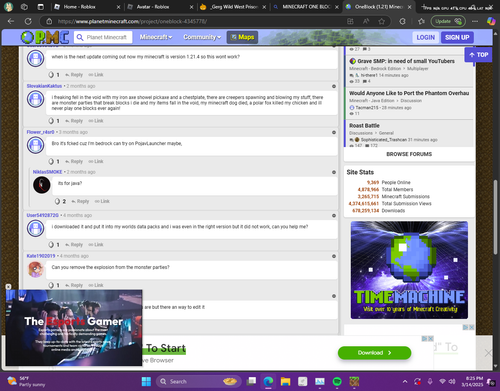Click Kate1902019's avatar image
The height and width of the screenshot is (391, 500).
point(36,269)
